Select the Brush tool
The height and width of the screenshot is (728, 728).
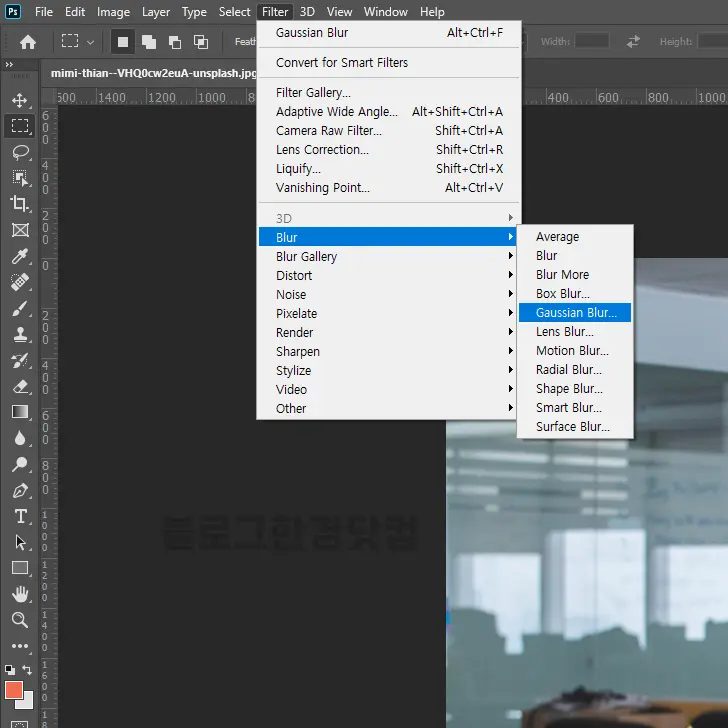[20, 309]
